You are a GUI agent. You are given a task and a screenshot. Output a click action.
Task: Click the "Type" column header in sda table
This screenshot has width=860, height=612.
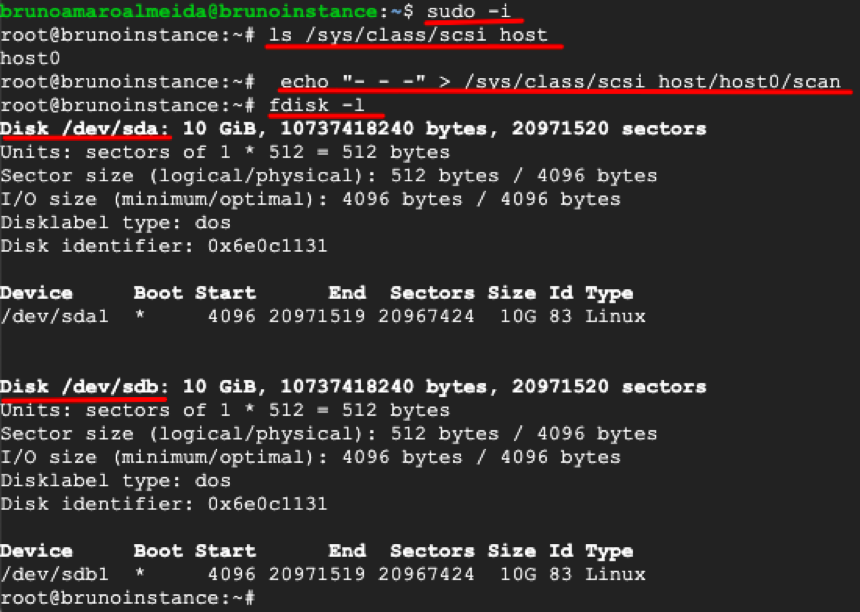[x=609, y=294]
